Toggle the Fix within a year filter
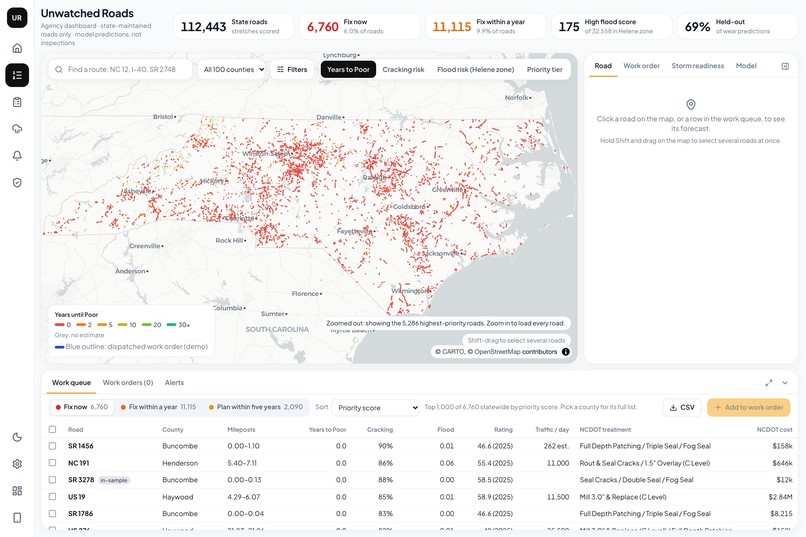This screenshot has width=806, height=537. point(158,407)
